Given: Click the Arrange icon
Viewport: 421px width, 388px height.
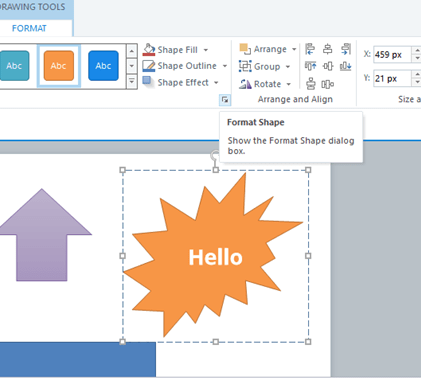Looking at the screenshot, I should (x=245, y=49).
